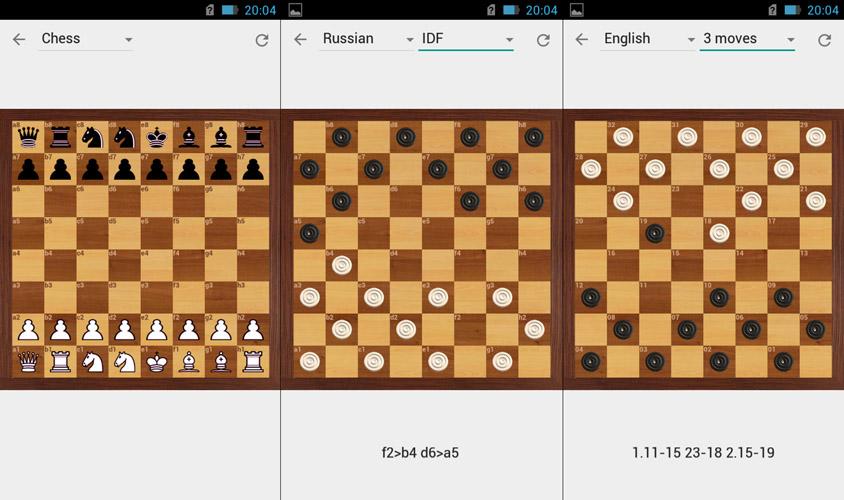This screenshot has height=500, width=844.
Task: Select the black king on e8
Action: click(x=157, y=137)
